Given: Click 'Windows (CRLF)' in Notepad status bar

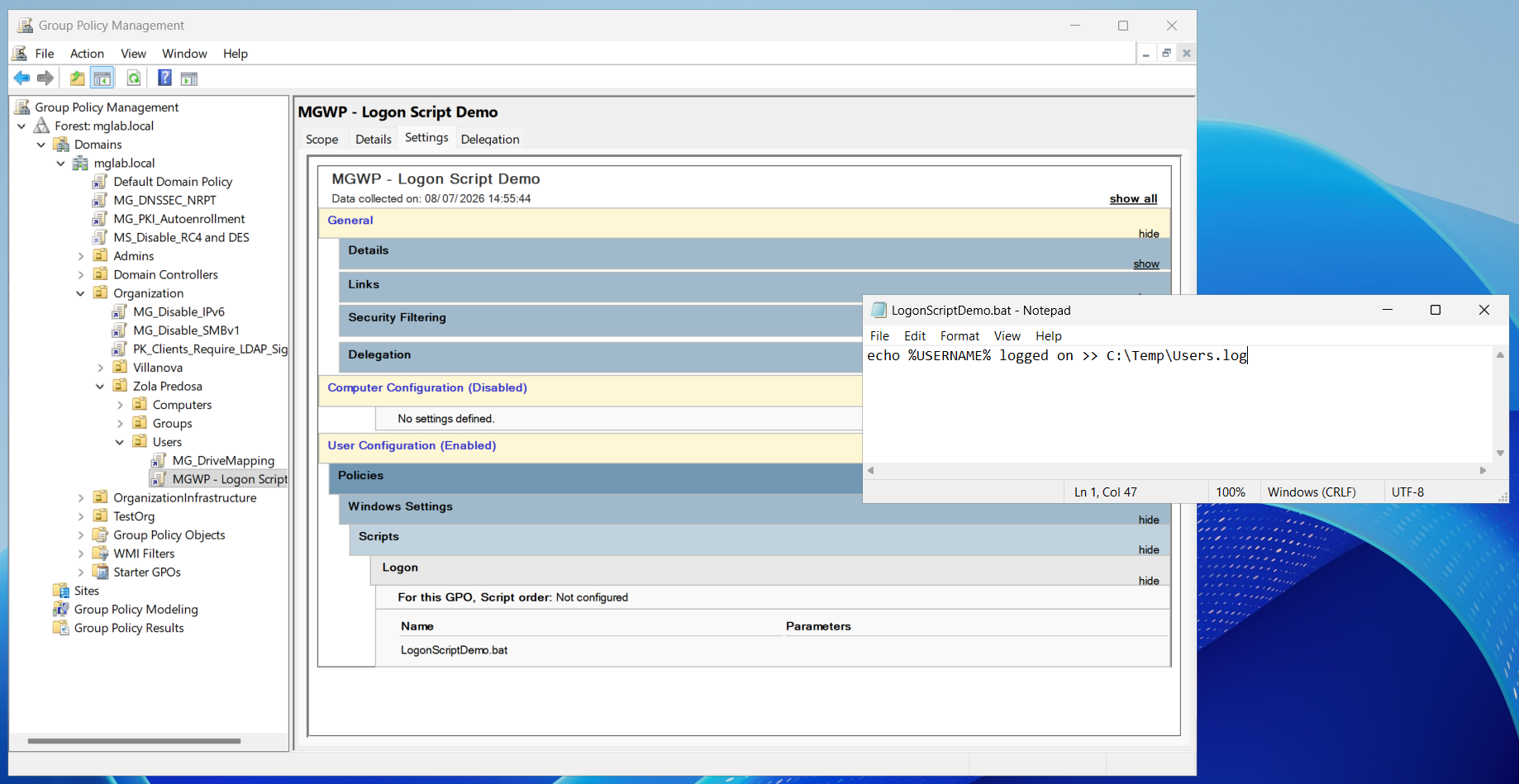Looking at the screenshot, I should coord(1312,492).
